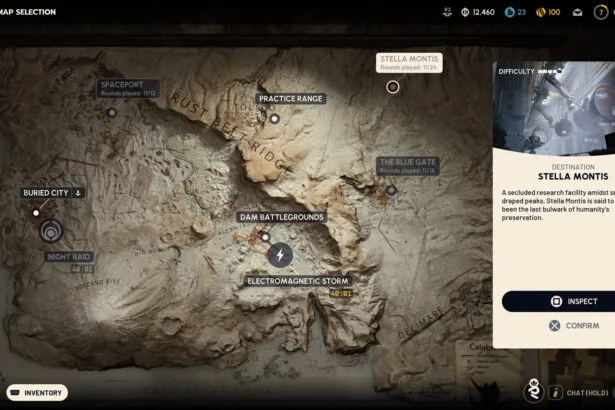Click the gold currency icon showing 100
Screen dimensions: 615x410
click(541, 12)
